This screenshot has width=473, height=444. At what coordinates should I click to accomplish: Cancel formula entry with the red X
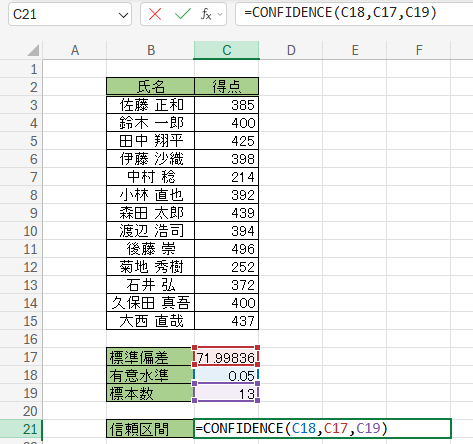coord(155,14)
